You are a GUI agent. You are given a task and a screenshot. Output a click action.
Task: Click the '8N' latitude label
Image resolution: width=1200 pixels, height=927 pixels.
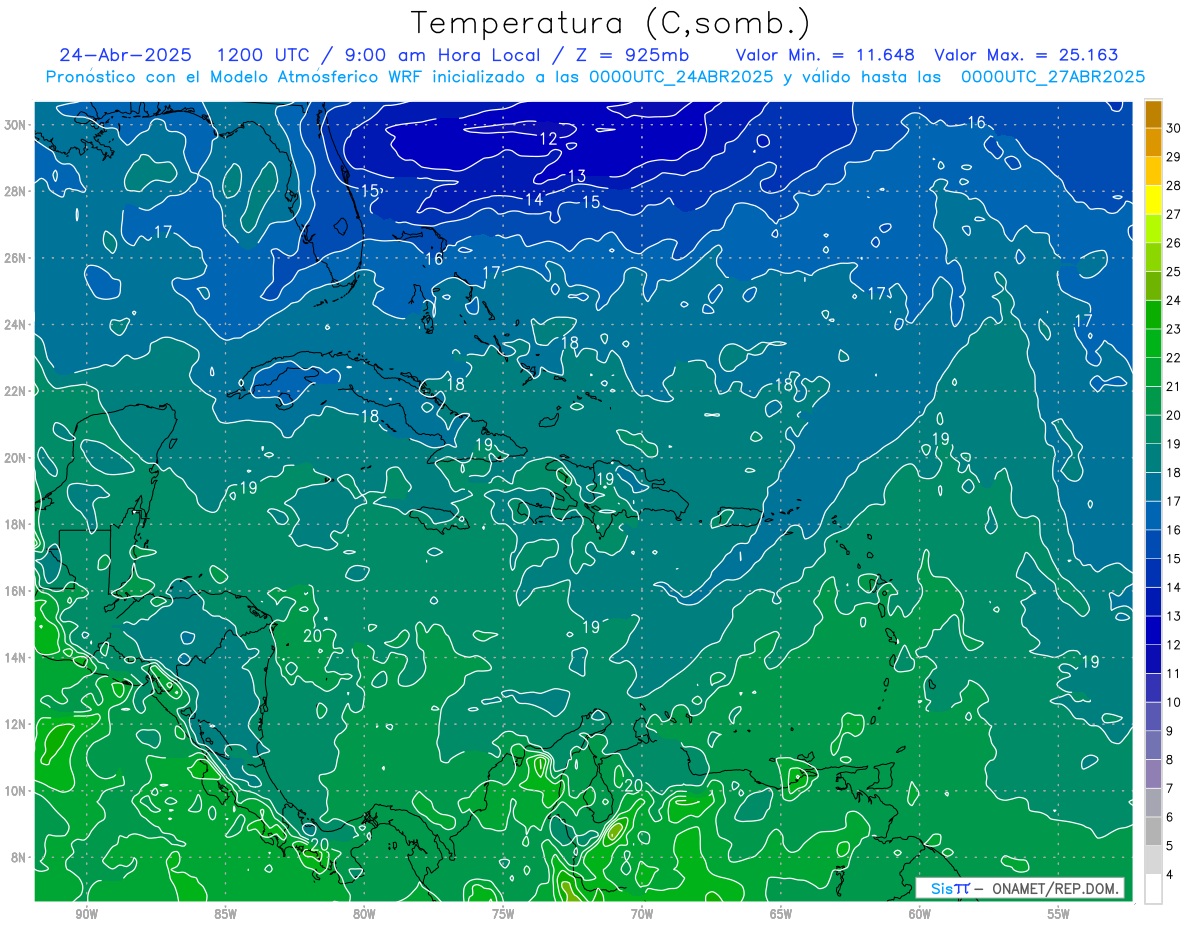(19, 858)
